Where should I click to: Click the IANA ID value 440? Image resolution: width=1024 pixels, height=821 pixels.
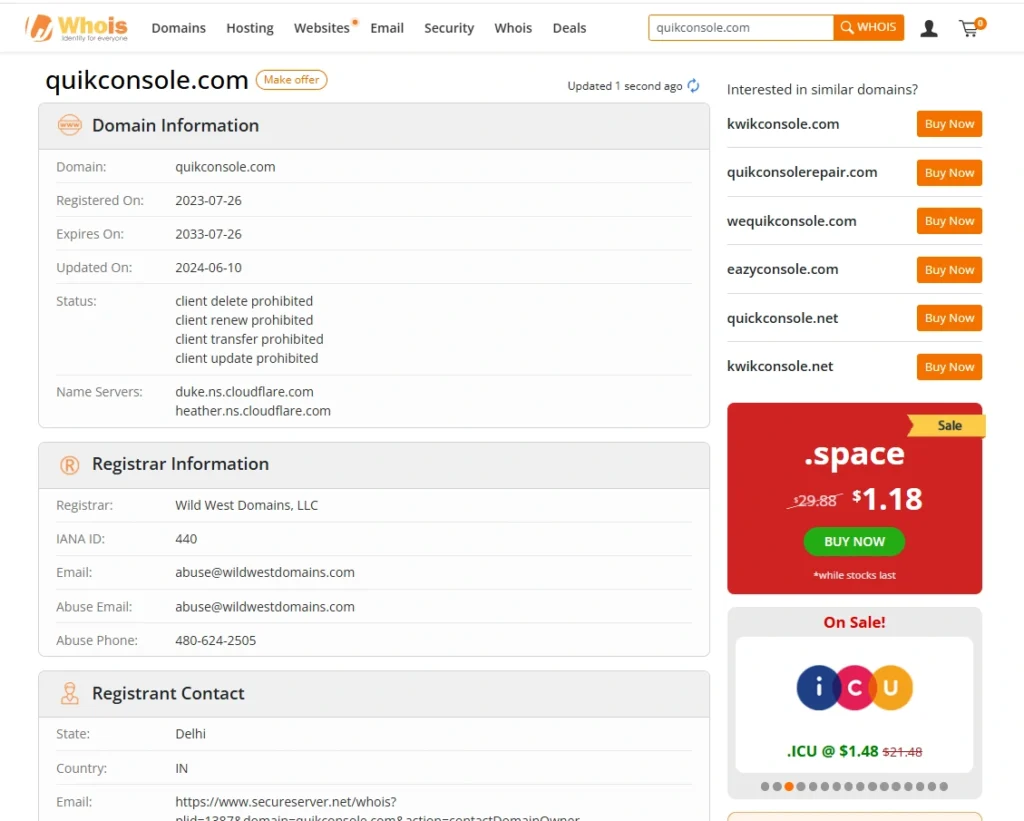[186, 539]
